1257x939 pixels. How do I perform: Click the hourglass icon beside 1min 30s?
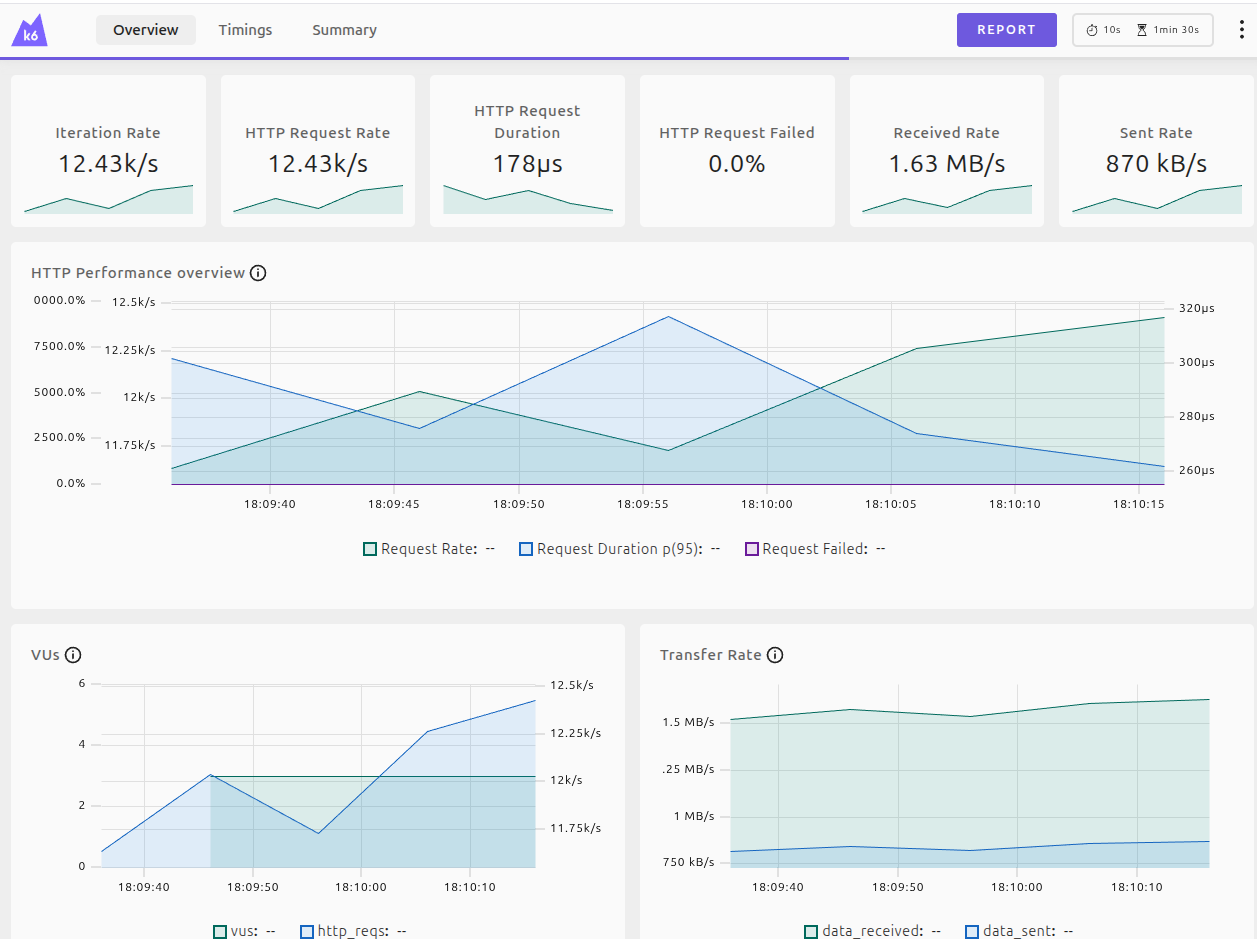[x=1142, y=30]
